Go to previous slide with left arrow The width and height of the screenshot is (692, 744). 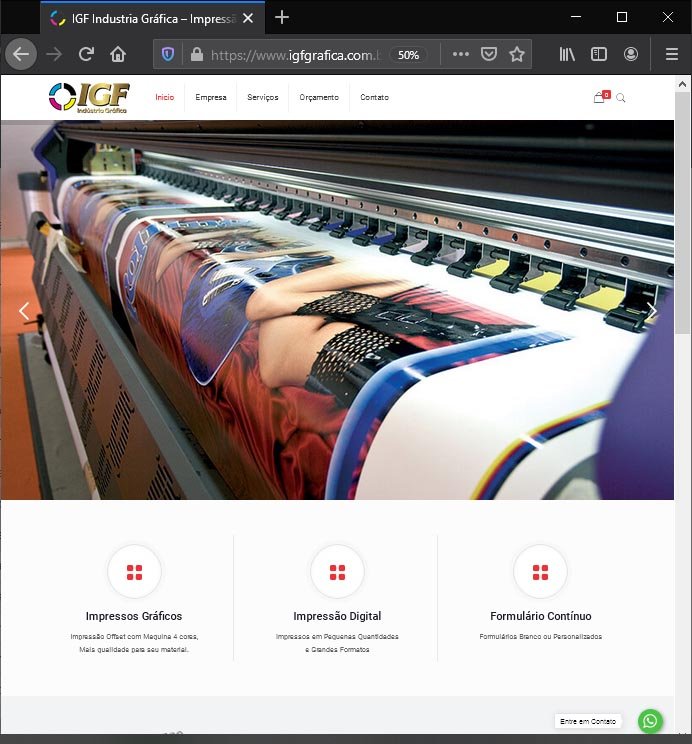click(24, 311)
